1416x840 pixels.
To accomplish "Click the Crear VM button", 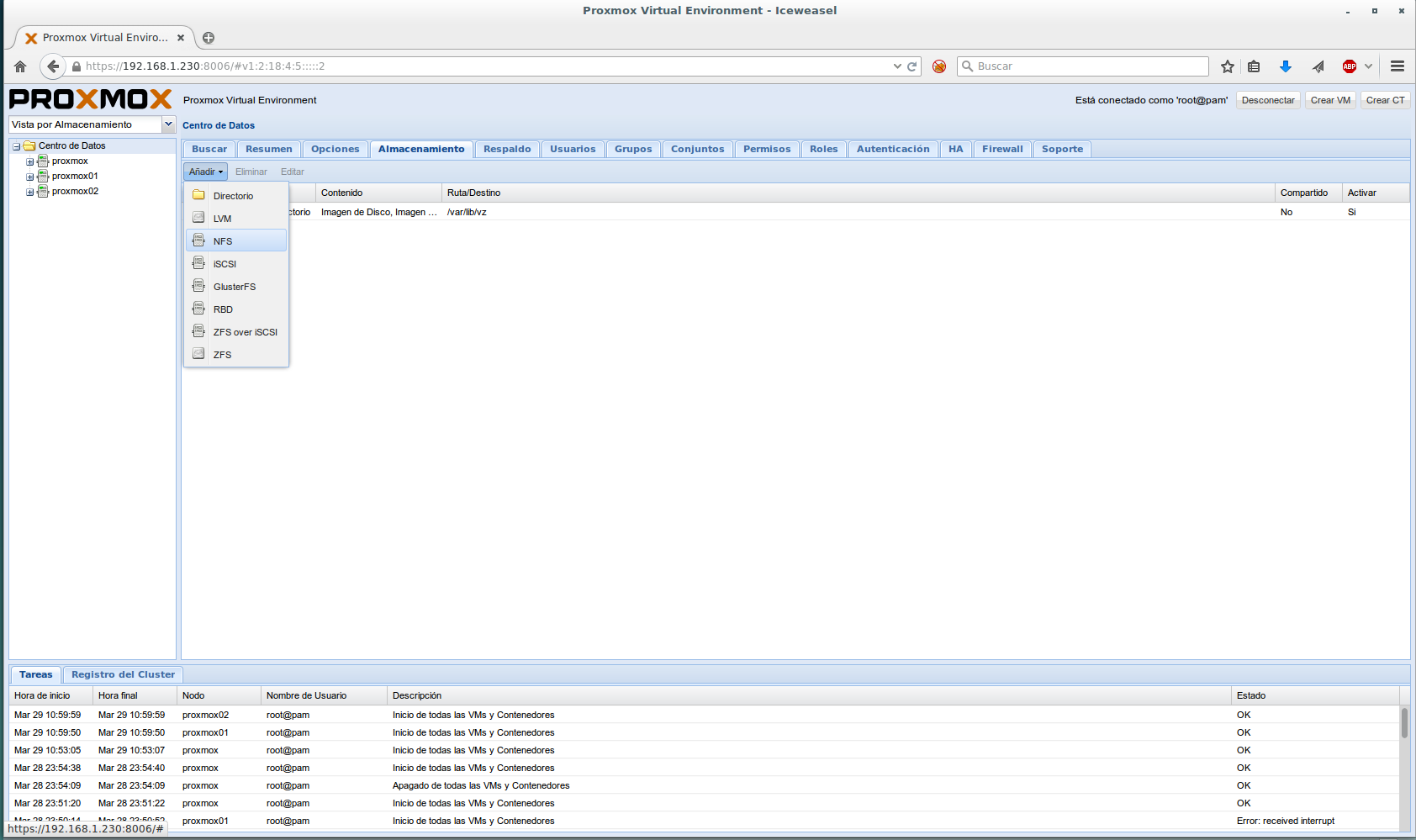I will (x=1329, y=100).
